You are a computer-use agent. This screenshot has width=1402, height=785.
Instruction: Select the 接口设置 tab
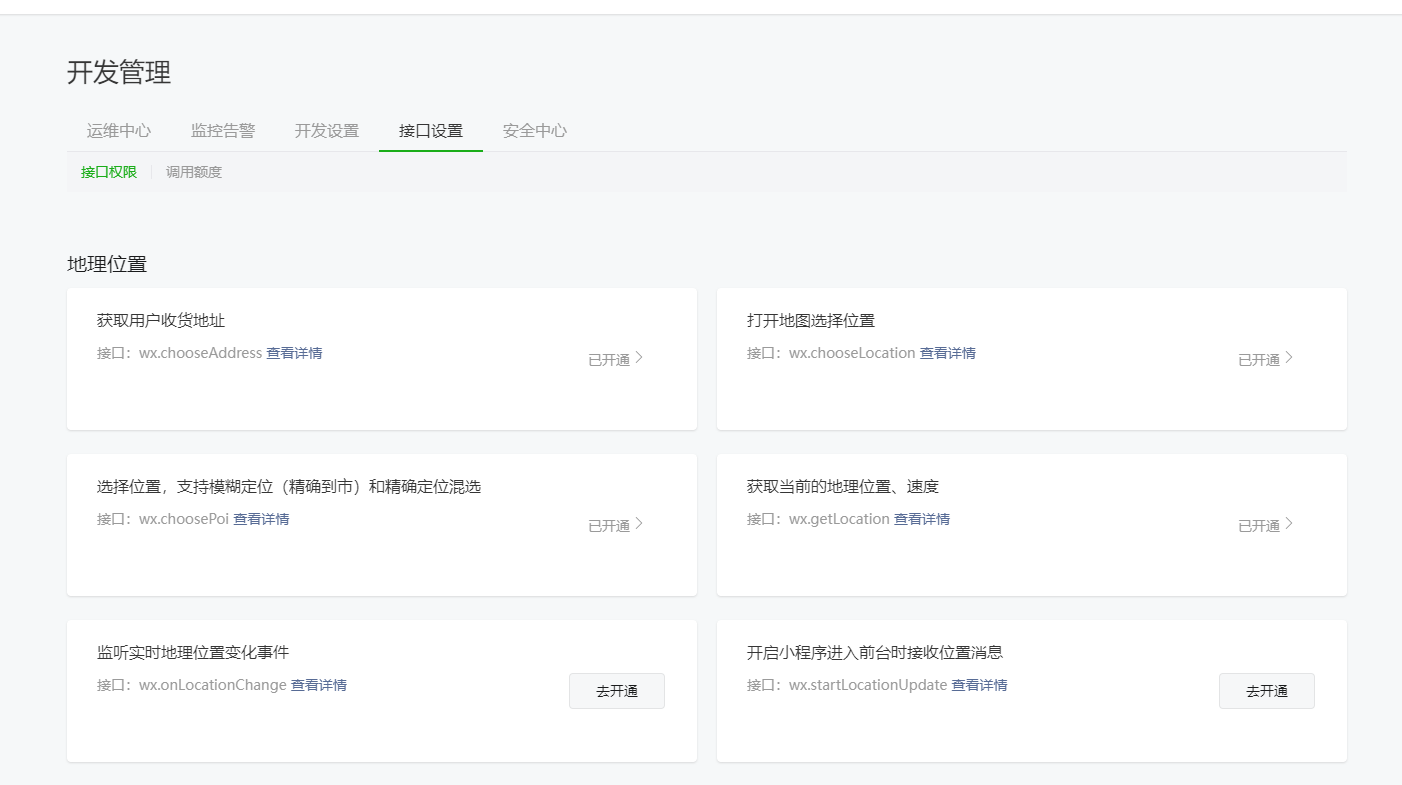431,131
